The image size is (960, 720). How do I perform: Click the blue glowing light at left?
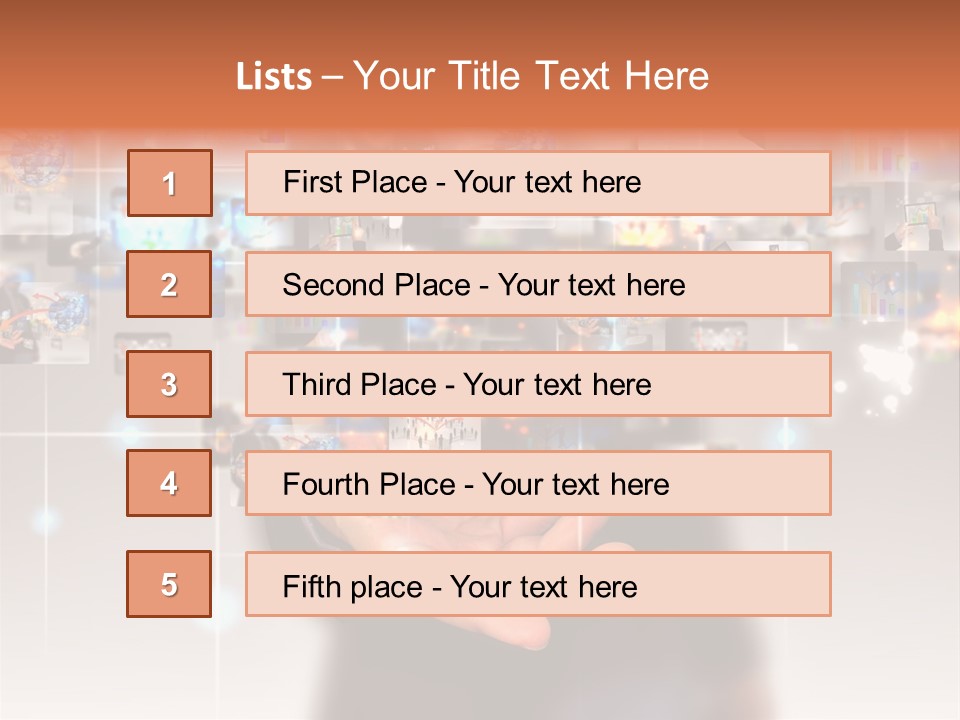[x=45, y=519]
